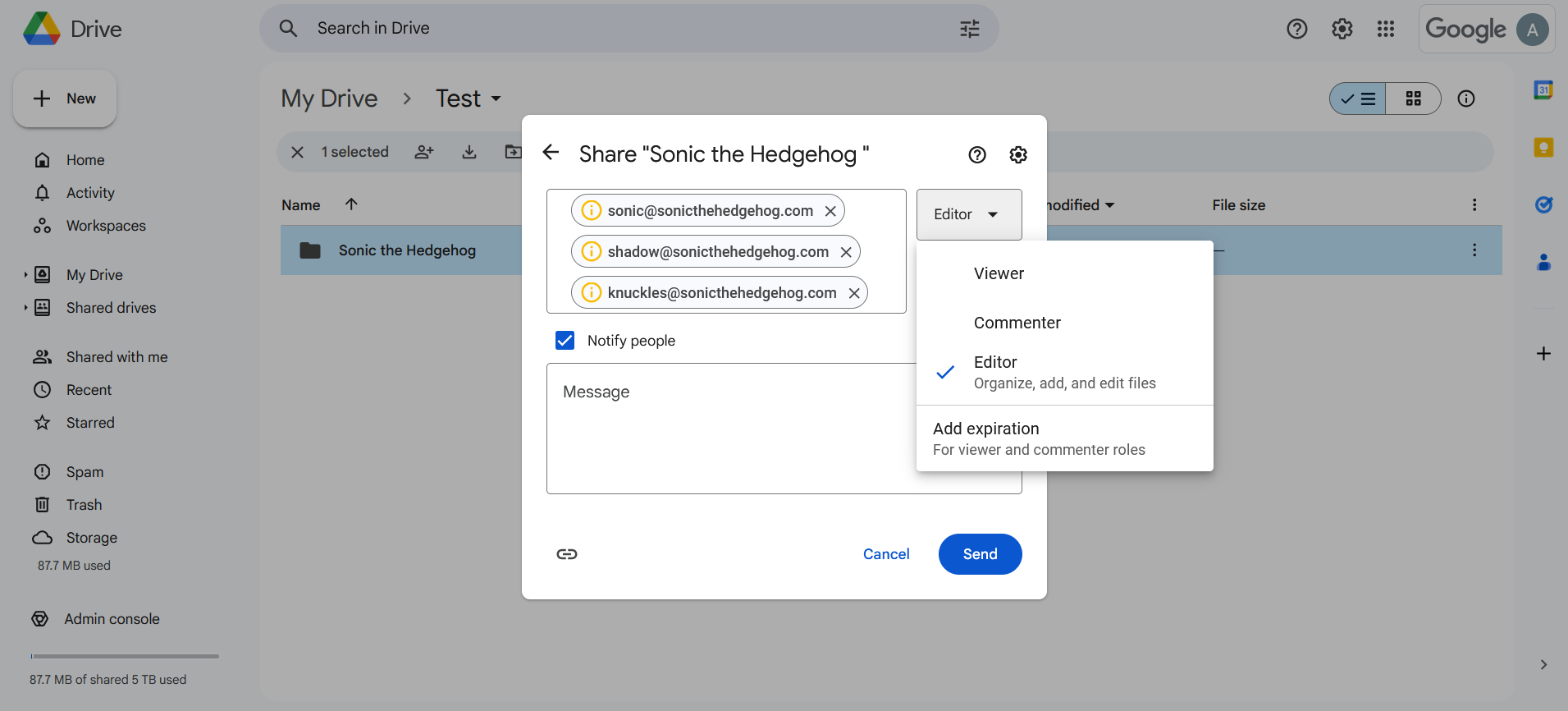The image size is (1568, 711).
Task: Choose Add expiration option
Action: 1065,438
